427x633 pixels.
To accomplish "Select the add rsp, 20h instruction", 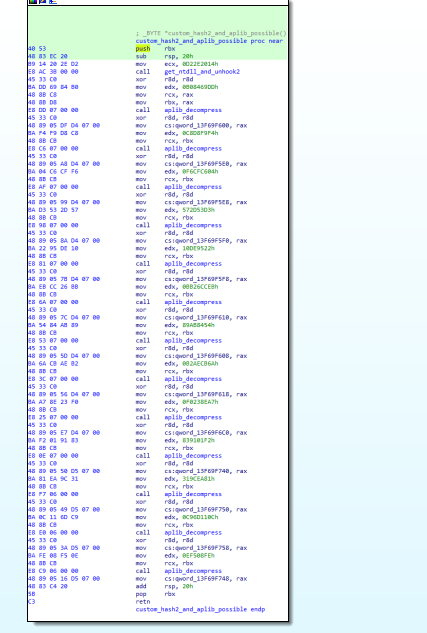I will point(164,586).
